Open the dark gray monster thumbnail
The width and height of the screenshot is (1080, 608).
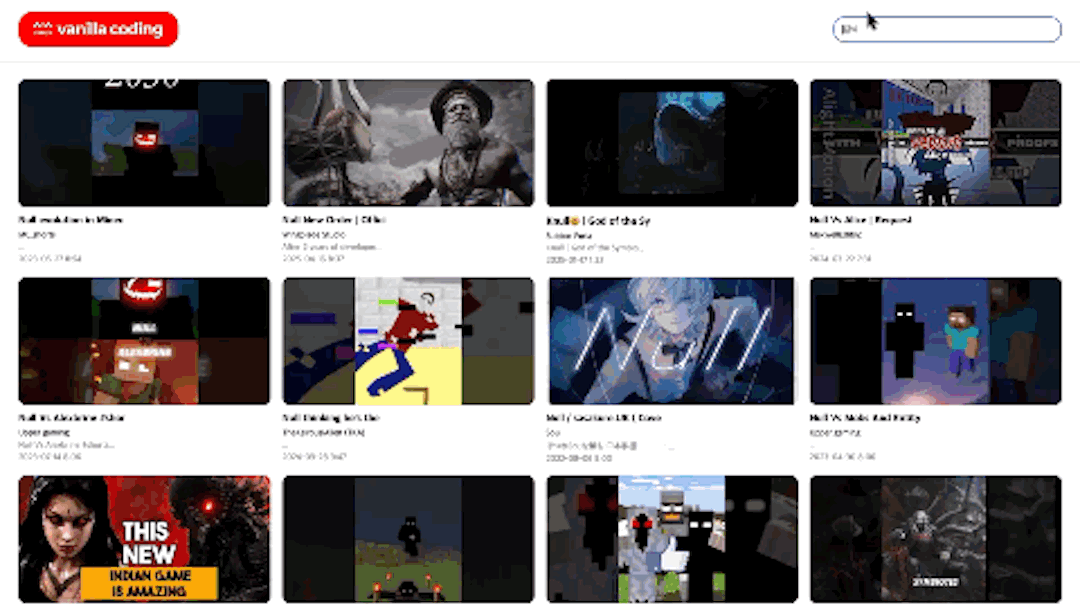tap(935, 539)
